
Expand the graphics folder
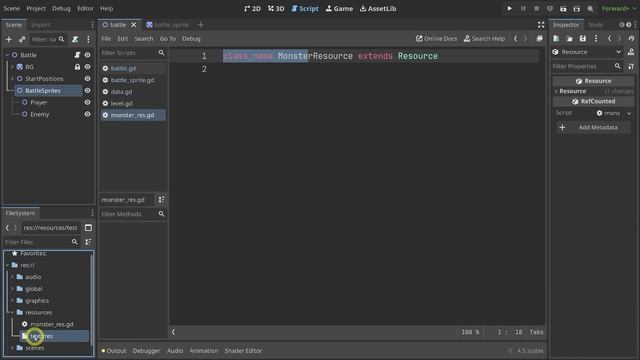click(12, 300)
